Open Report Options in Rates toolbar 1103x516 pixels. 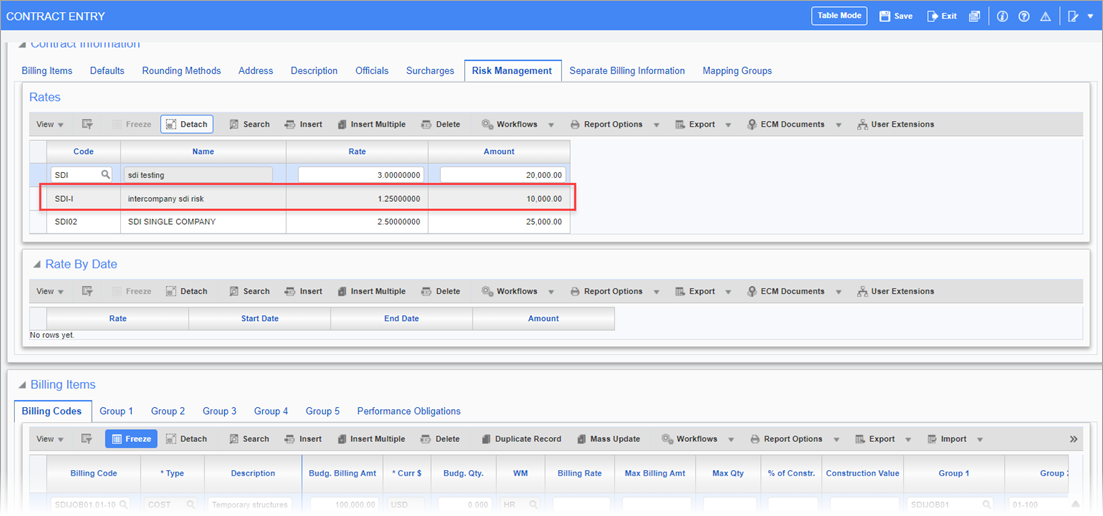click(614, 124)
